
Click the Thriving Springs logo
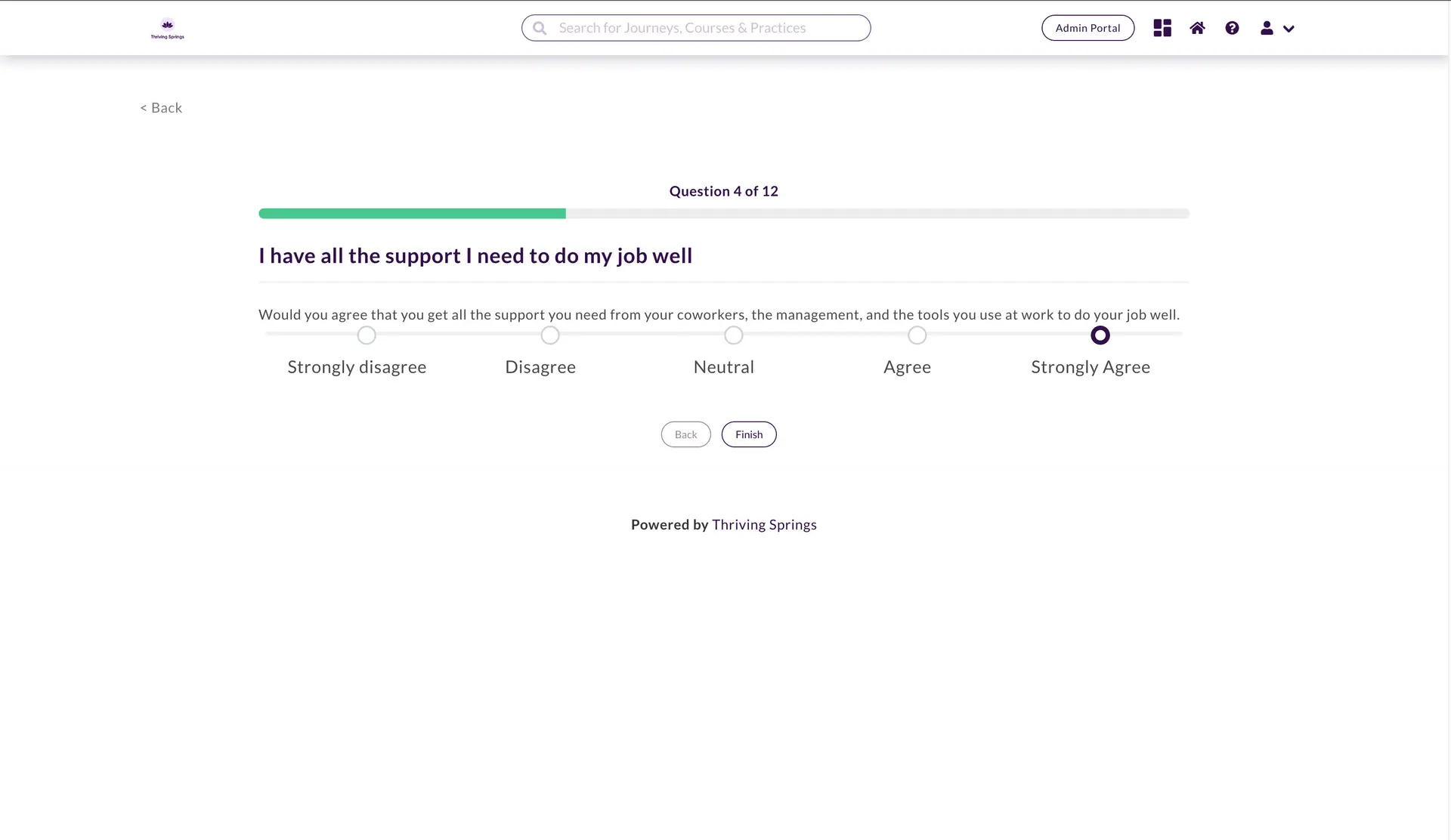(167, 28)
